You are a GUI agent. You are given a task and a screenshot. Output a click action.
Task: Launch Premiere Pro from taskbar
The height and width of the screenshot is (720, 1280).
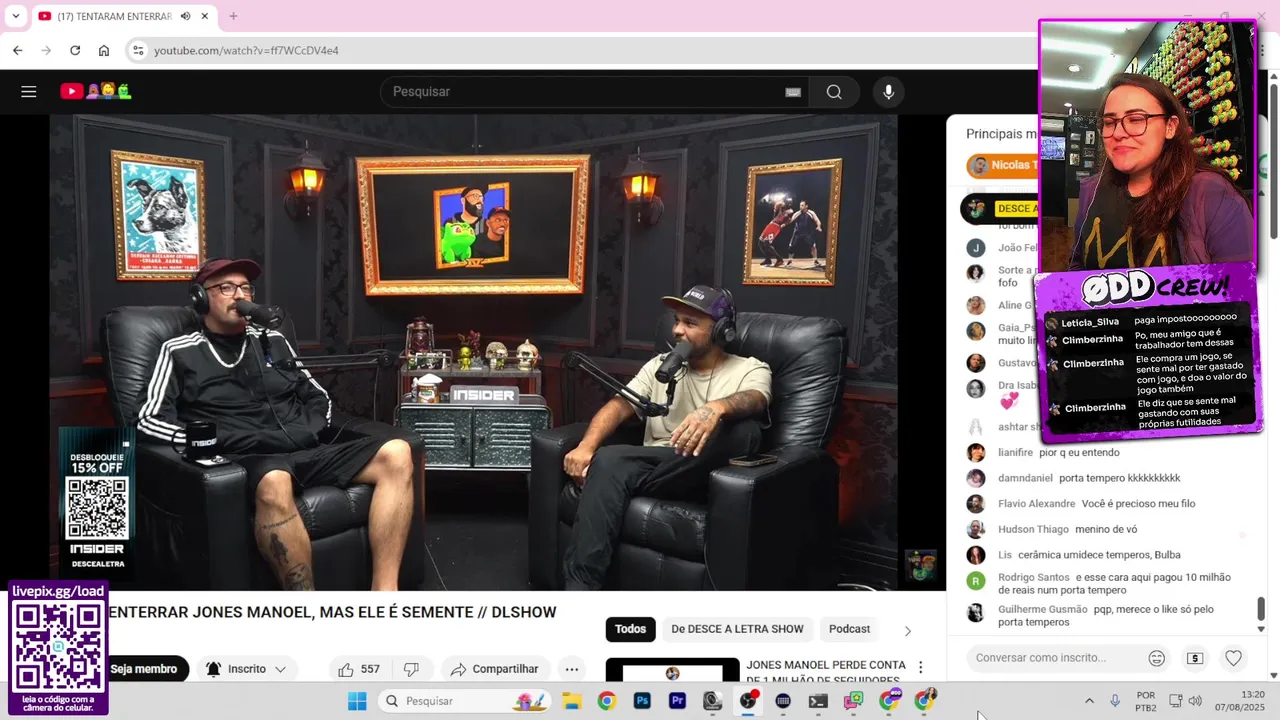coord(677,701)
